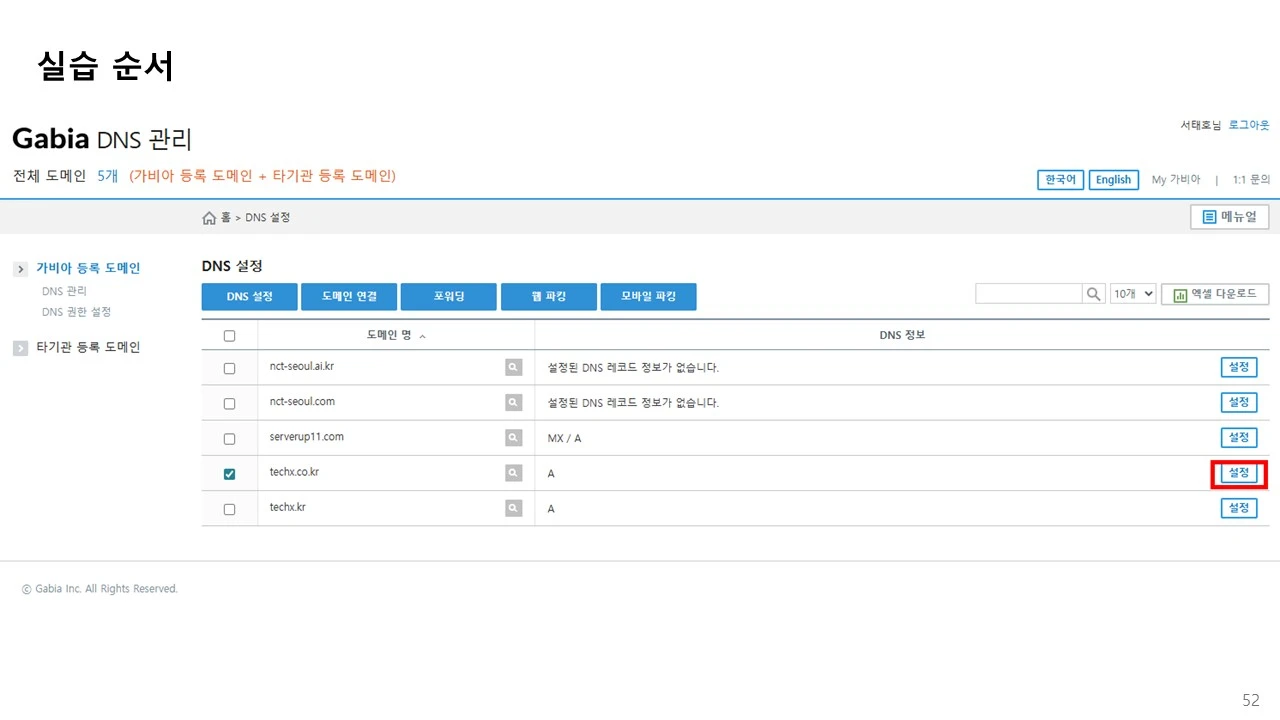Click magnifier icon next to serverup11.com
1280x720 pixels.
pos(513,438)
